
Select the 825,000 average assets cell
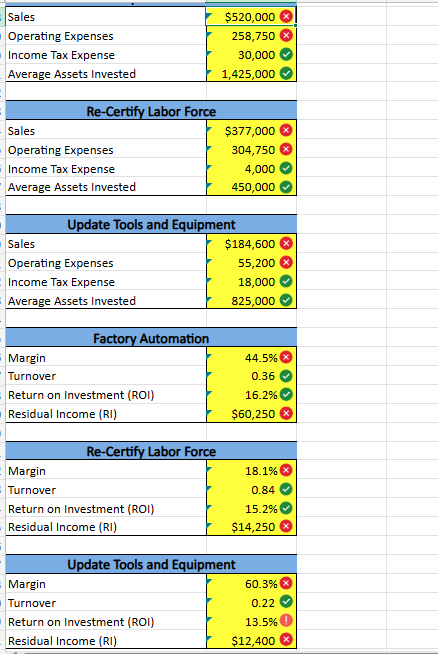point(252,300)
